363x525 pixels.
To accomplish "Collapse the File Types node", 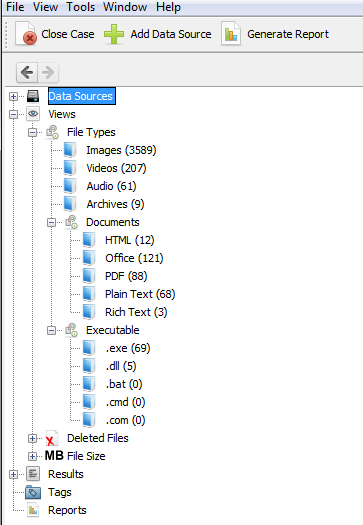I will [32, 133].
